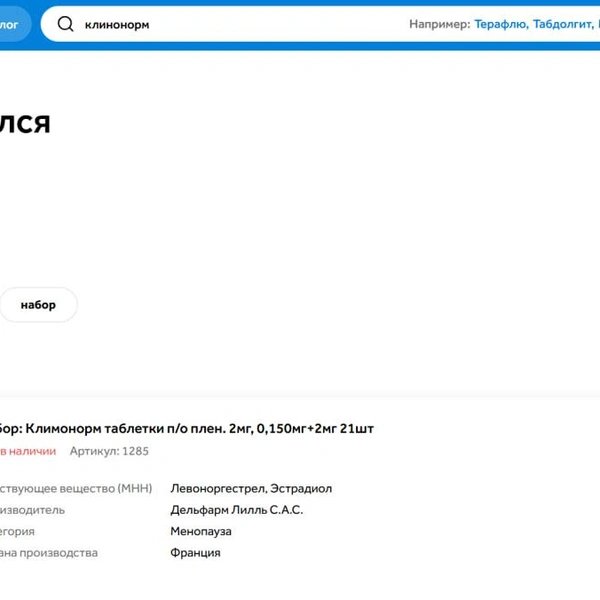Select the набор filter chip
Viewport: 600px width, 600px height.
[38, 305]
